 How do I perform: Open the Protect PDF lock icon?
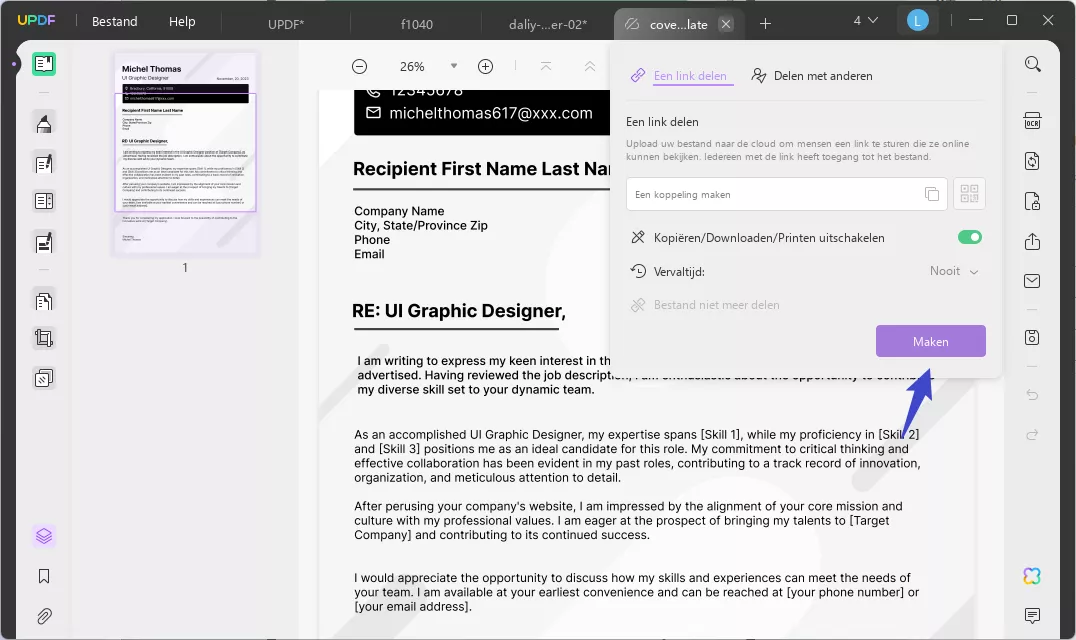point(1033,201)
